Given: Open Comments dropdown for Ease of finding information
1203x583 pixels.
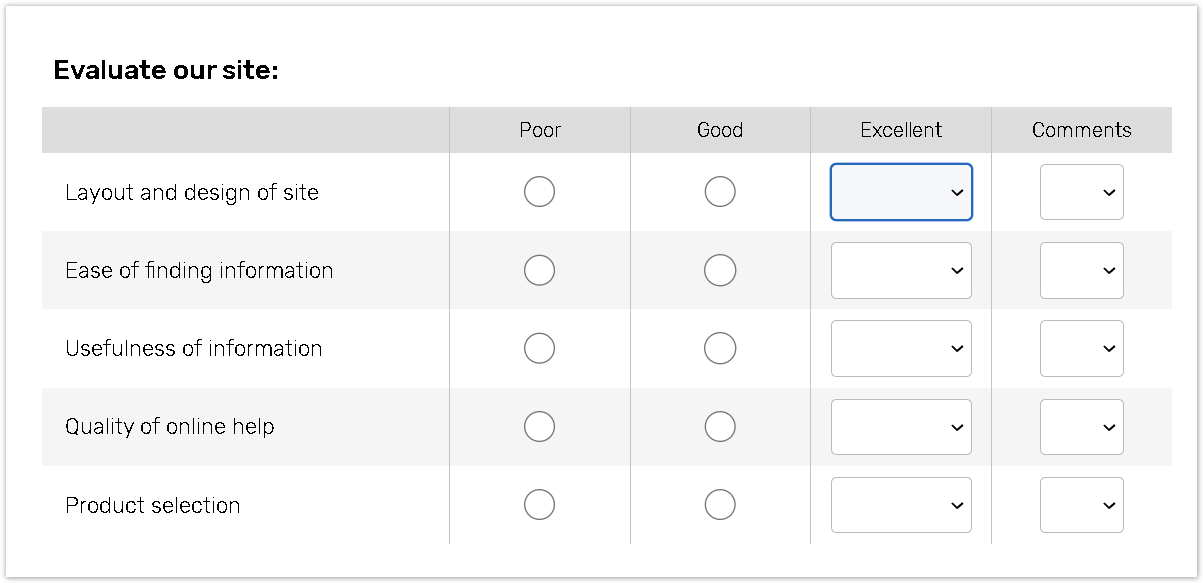Looking at the screenshot, I should (1081, 270).
